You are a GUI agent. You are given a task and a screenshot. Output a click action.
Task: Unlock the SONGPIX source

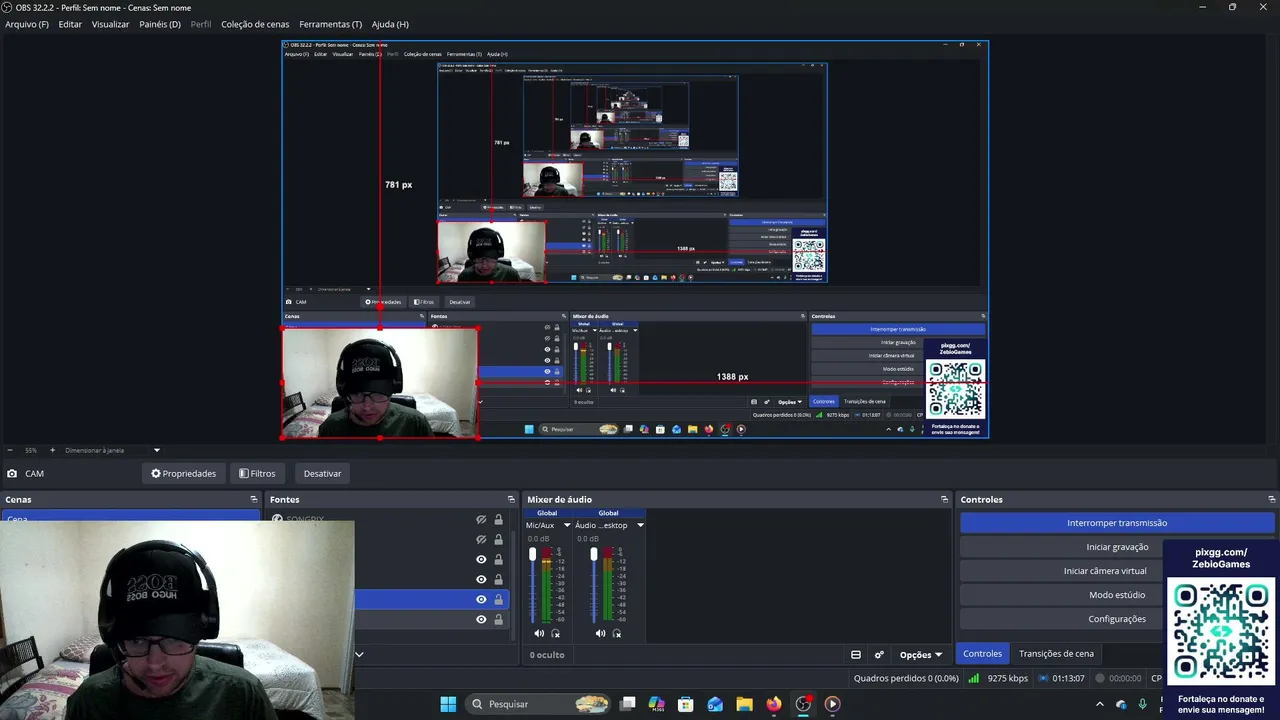pos(498,520)
